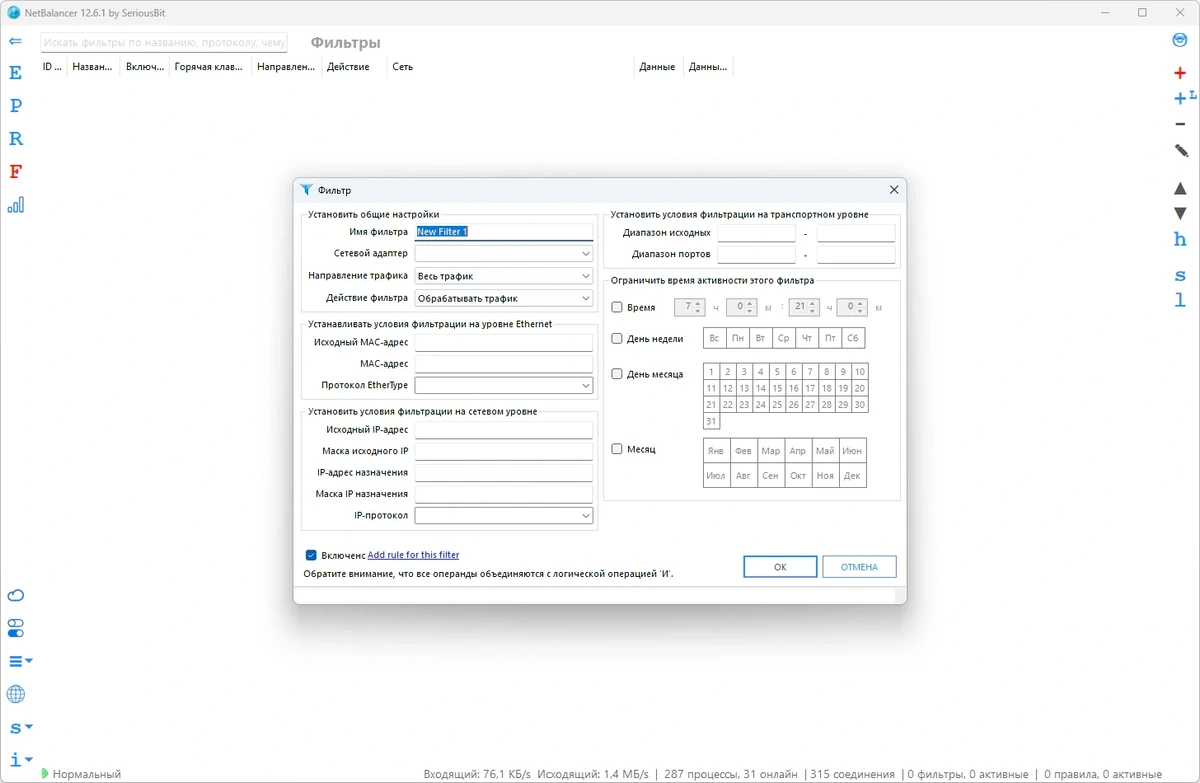Enable the Месяц checkbox
The height and width of the screenshot is (783, 1200).
[617, 450]
